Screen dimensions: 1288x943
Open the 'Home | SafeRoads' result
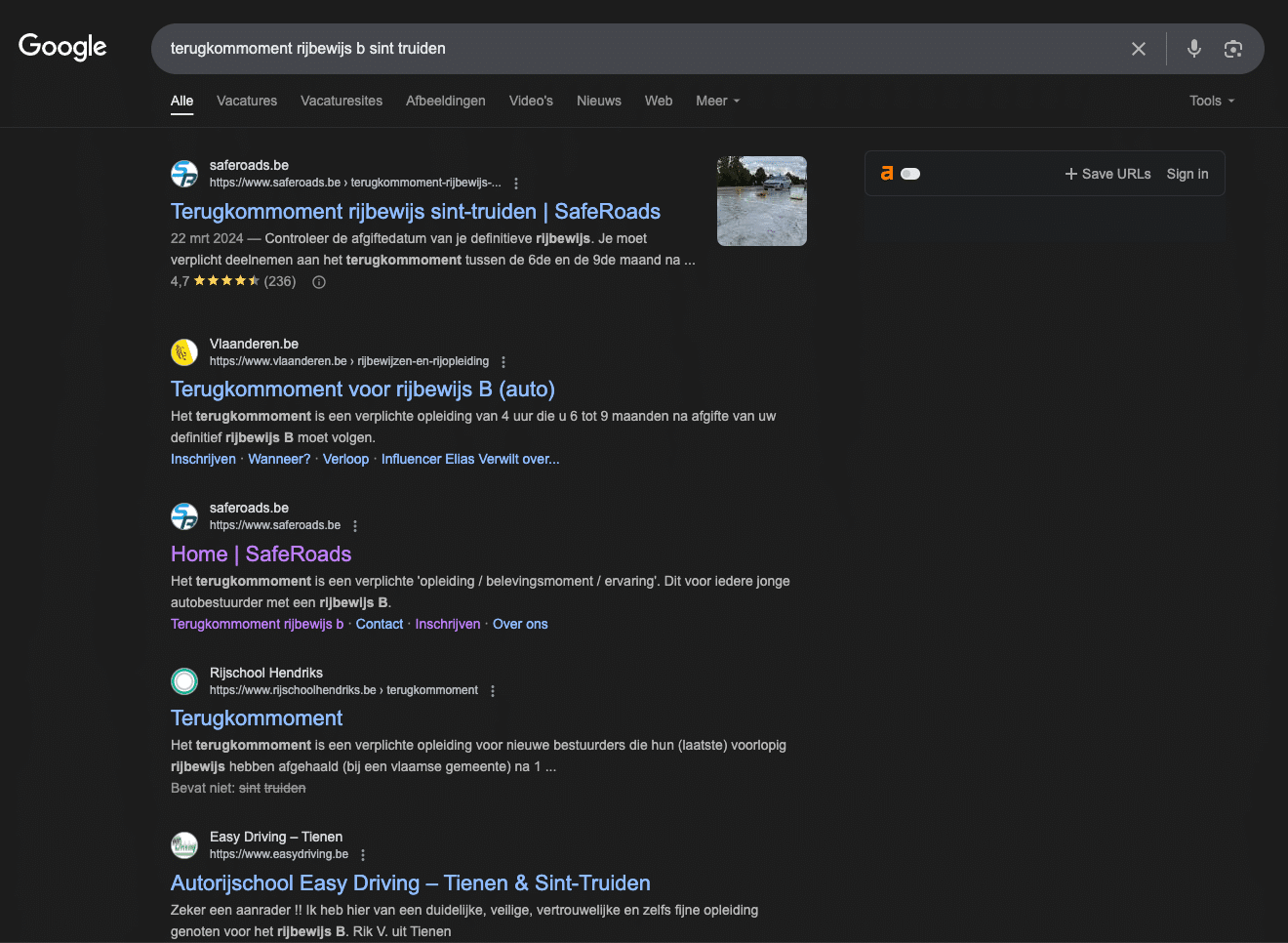[261, 554]
